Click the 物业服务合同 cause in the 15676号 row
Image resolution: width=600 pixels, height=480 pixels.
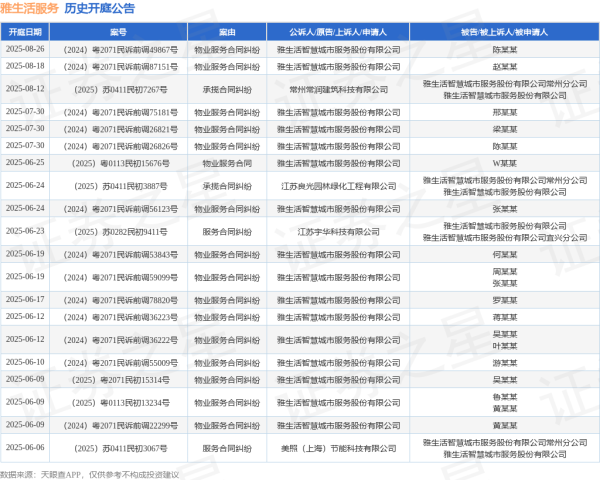tap(227, 163)
